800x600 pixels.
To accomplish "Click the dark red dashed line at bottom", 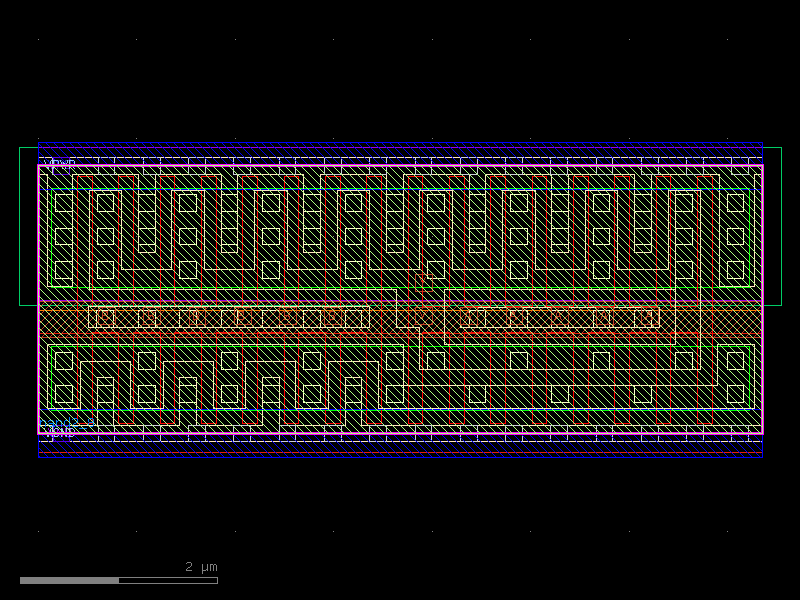I will click(400, 452).
